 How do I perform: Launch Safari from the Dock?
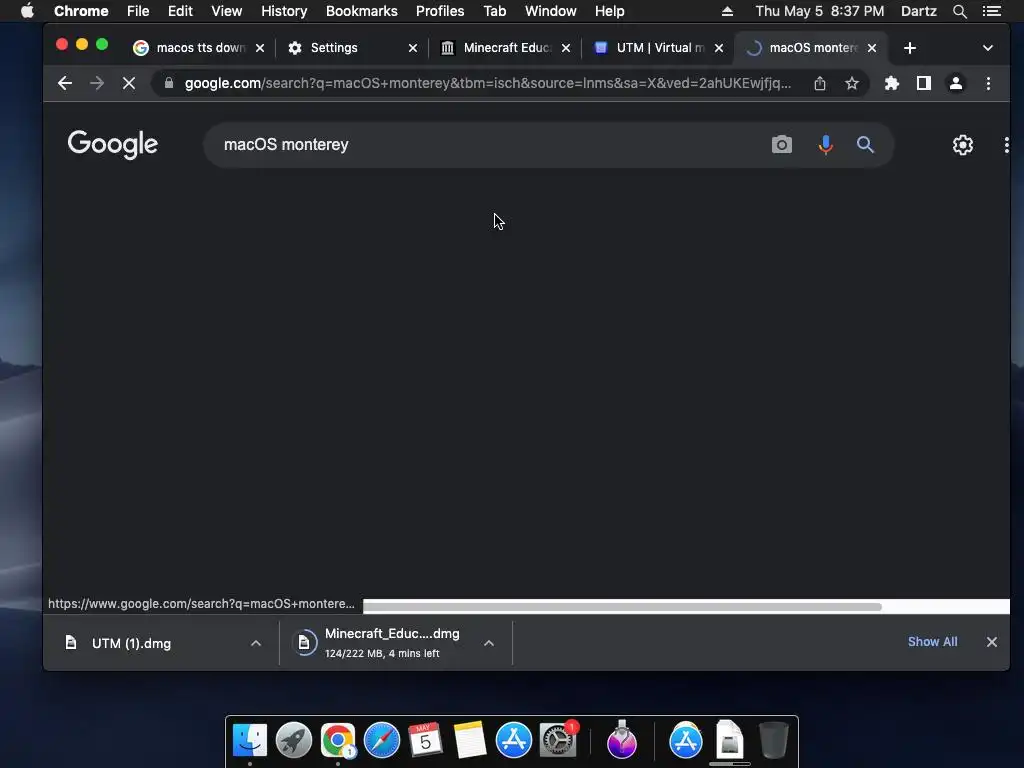click(x=381, y=741)
